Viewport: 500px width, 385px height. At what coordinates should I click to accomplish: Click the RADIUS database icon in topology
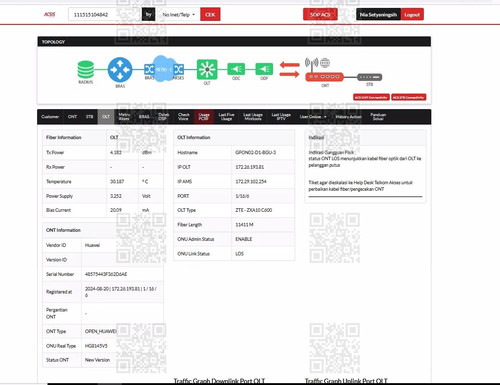tap(86, 70)
